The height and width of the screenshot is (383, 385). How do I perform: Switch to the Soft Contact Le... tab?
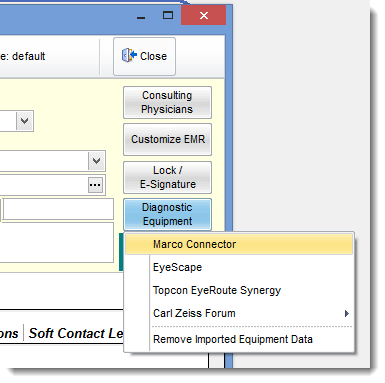point(76,333)
